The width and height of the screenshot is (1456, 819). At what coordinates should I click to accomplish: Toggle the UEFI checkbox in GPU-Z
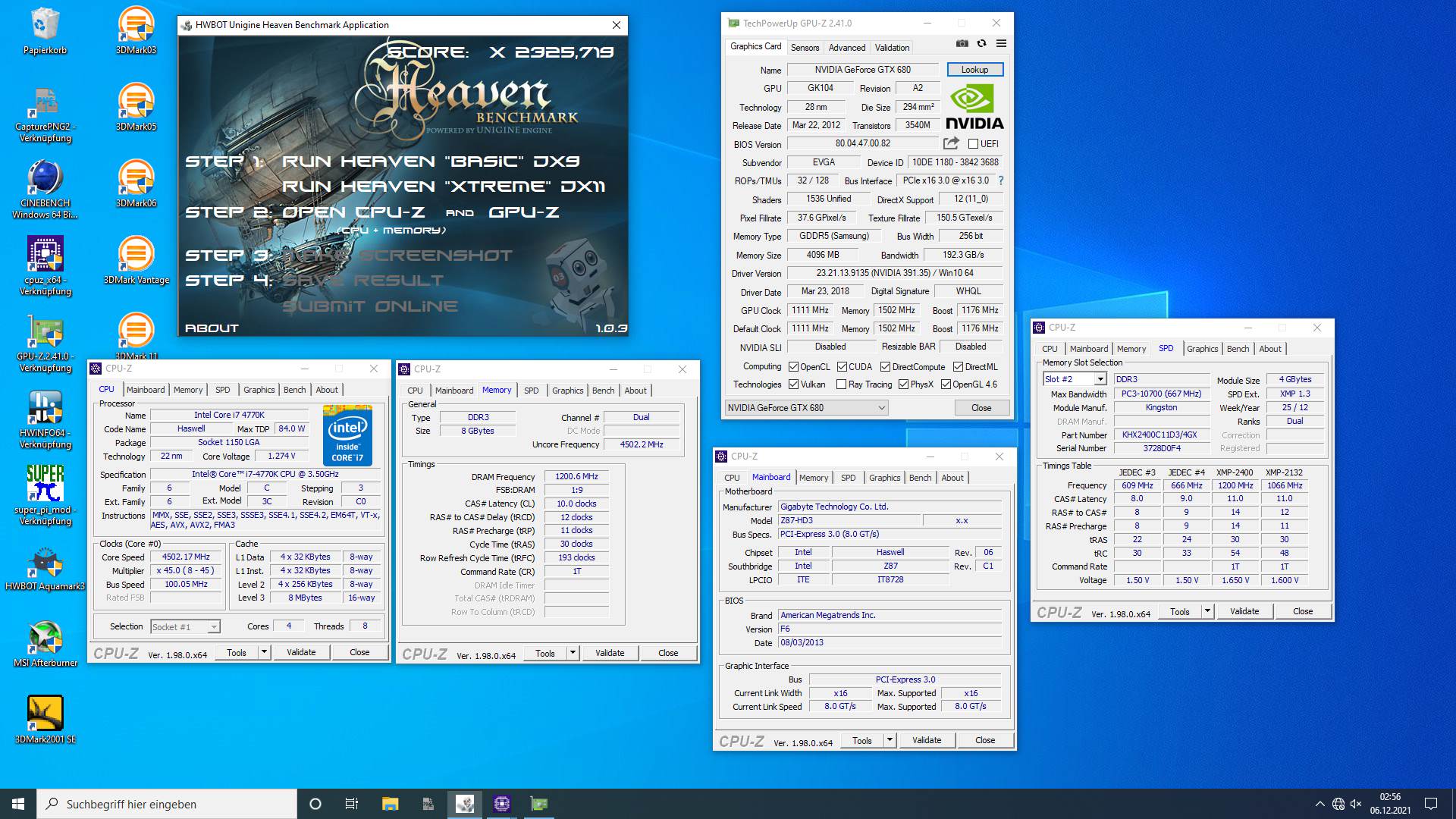[x=973, y=144]
